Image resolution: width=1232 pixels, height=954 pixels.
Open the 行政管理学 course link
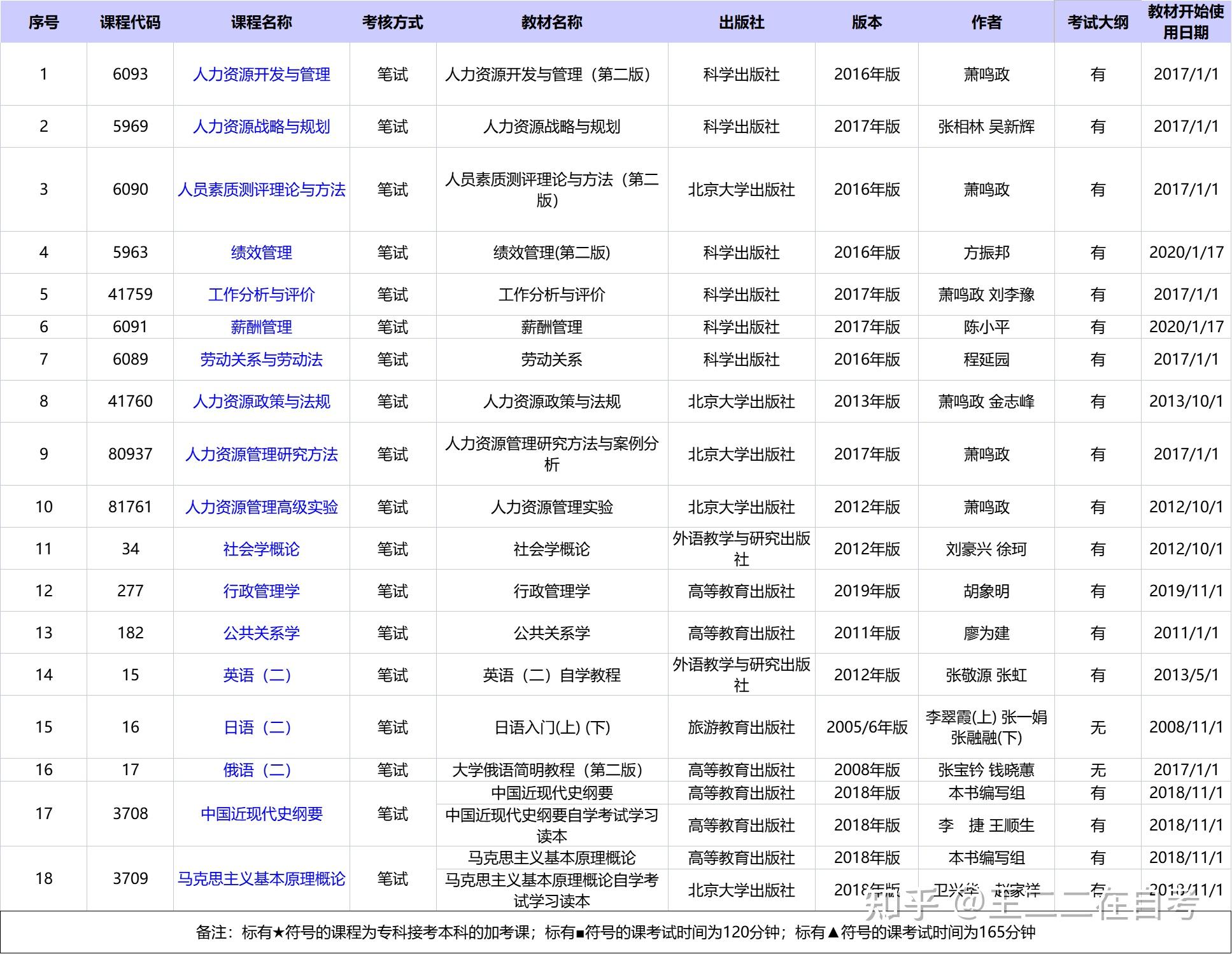click(261, 591)
